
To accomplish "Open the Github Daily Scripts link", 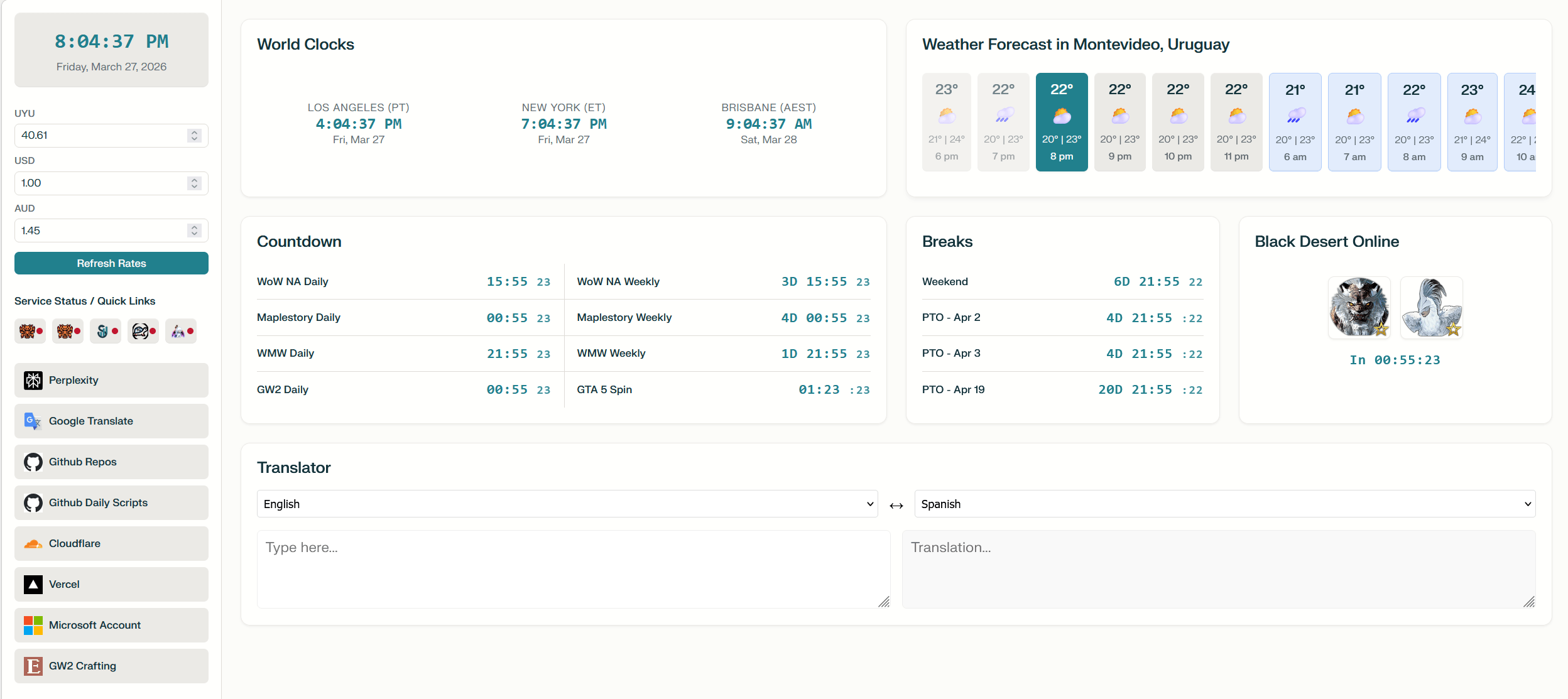I will click(111, 502).
